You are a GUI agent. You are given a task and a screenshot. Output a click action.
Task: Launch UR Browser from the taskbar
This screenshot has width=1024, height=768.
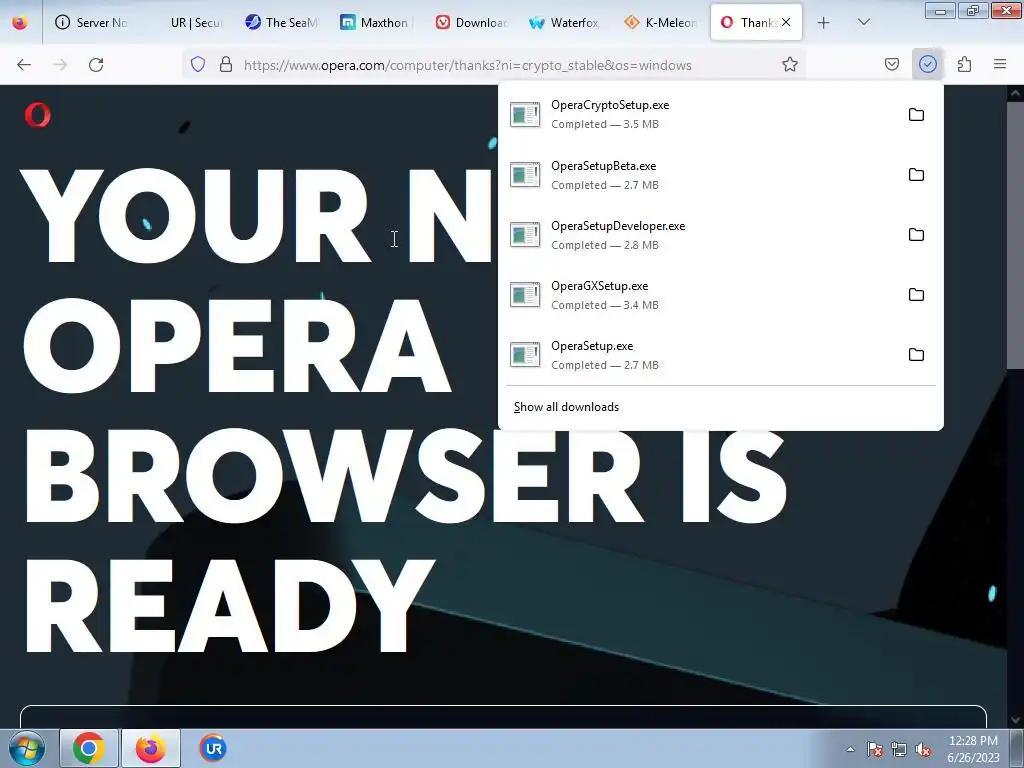click(214, 748)
